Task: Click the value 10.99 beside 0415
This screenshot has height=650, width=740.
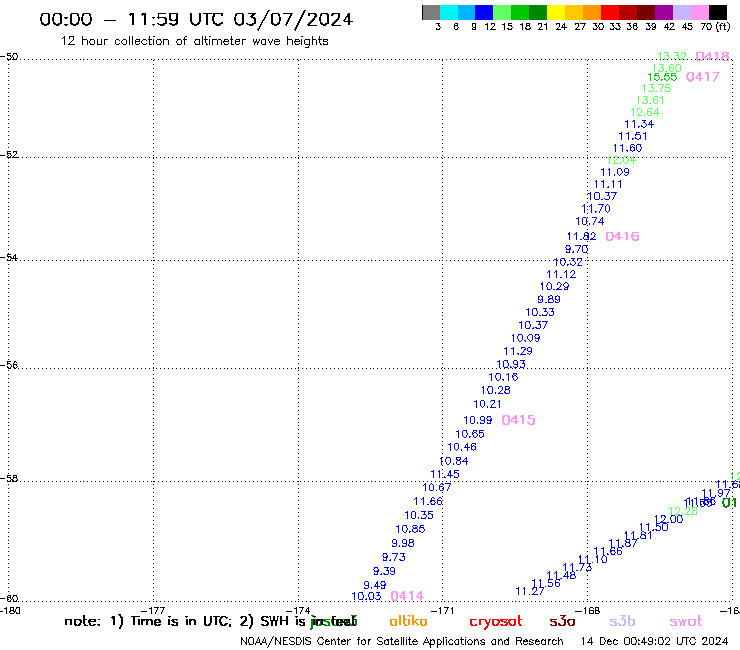Action: [x=478, y=420]
